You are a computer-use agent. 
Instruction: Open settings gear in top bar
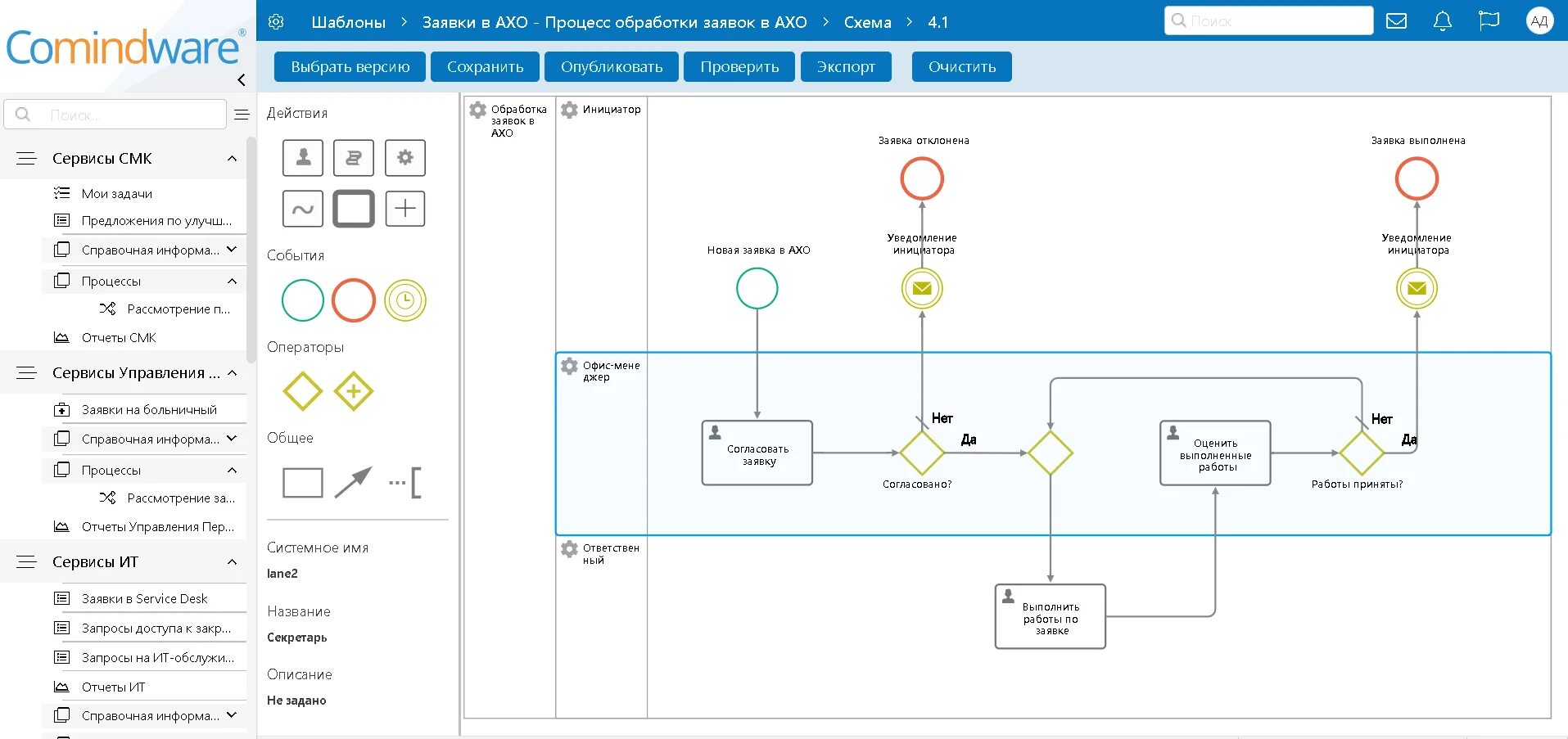(276, 22)
